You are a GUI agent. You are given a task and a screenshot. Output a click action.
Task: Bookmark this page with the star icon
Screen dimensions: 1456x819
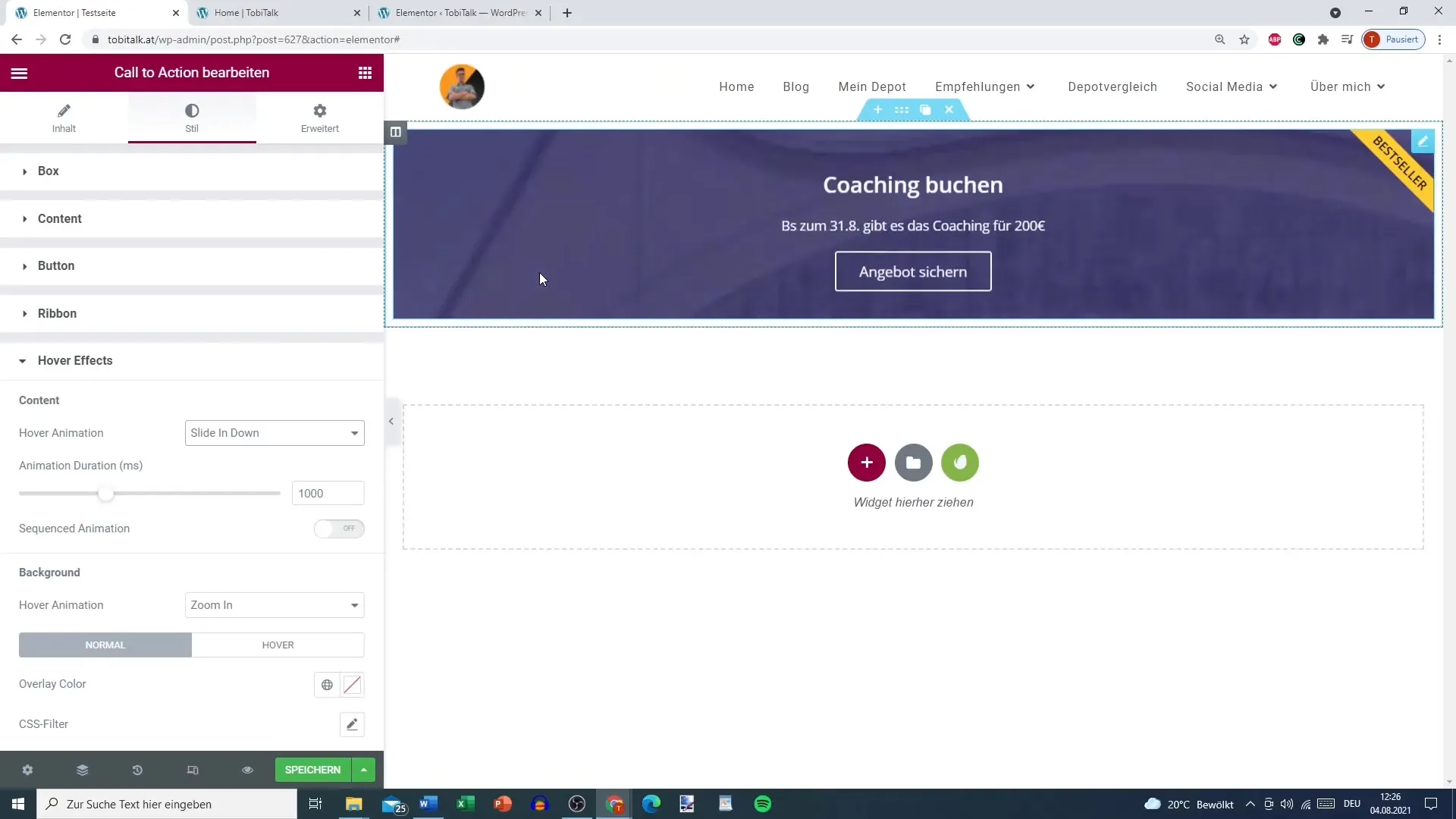(1244, 39)
